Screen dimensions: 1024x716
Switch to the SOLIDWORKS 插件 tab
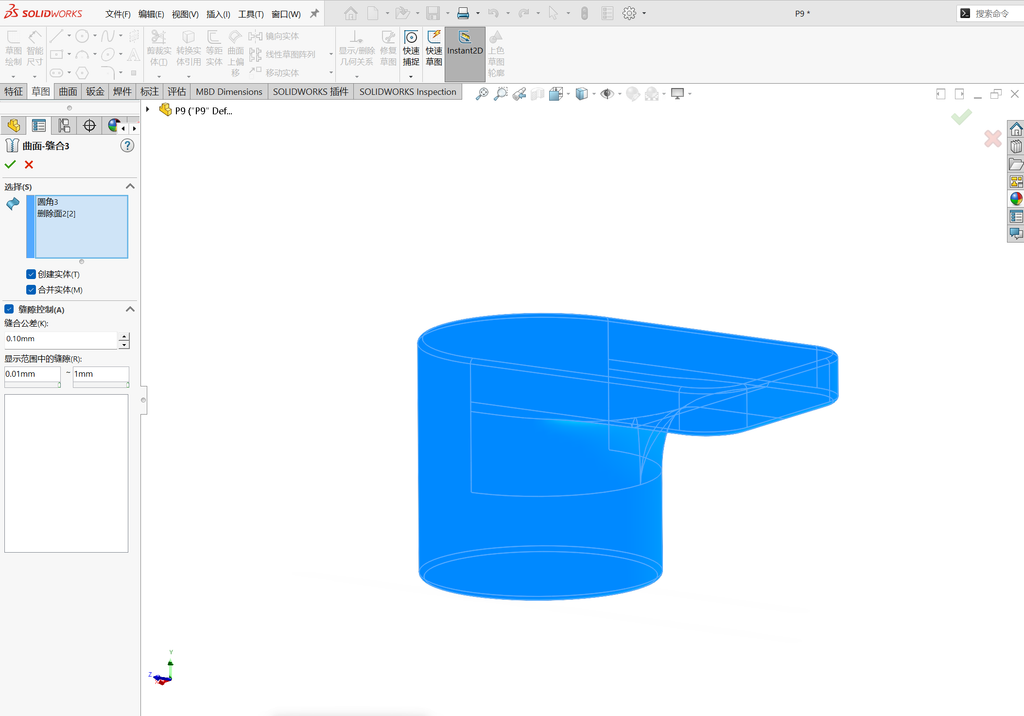tap(311, 91)
